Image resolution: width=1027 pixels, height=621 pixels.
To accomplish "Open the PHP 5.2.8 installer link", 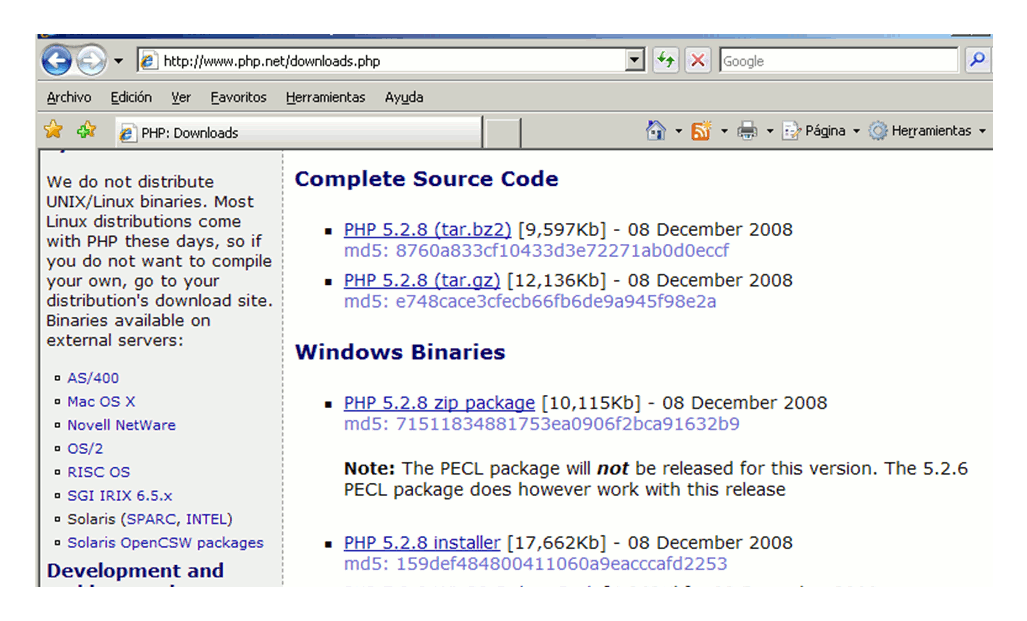I will tap(422, 543).
